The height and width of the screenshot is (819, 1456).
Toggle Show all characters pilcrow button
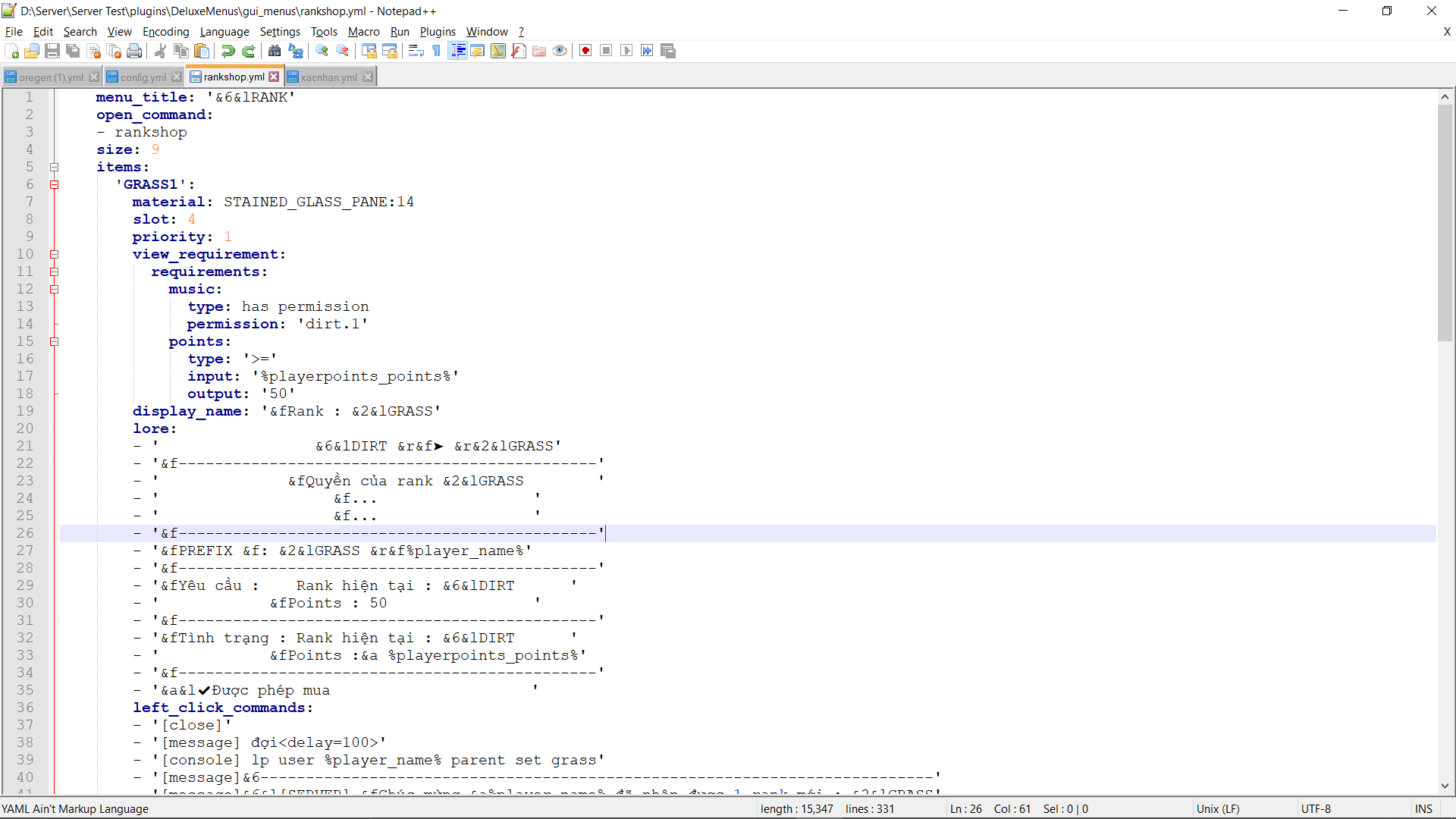[437, 51]
